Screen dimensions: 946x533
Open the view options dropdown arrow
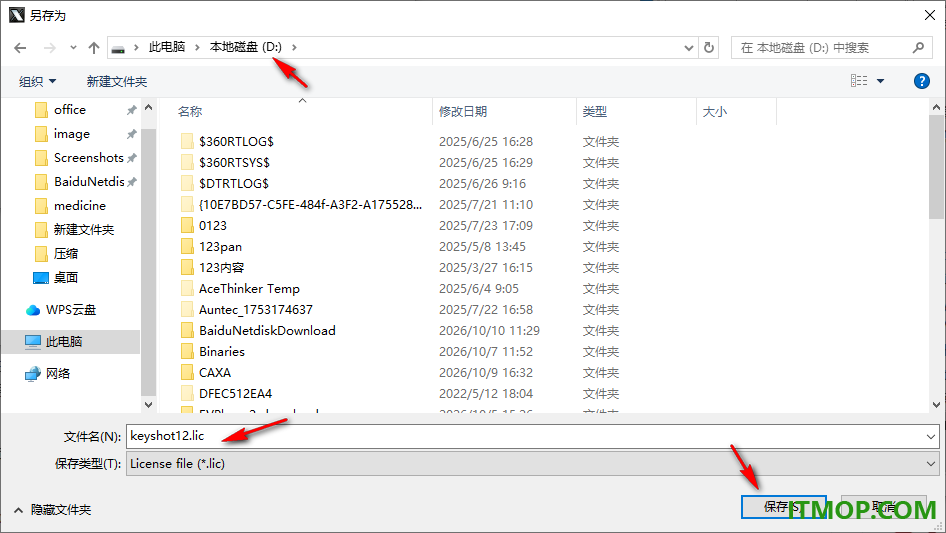[880, 81]
